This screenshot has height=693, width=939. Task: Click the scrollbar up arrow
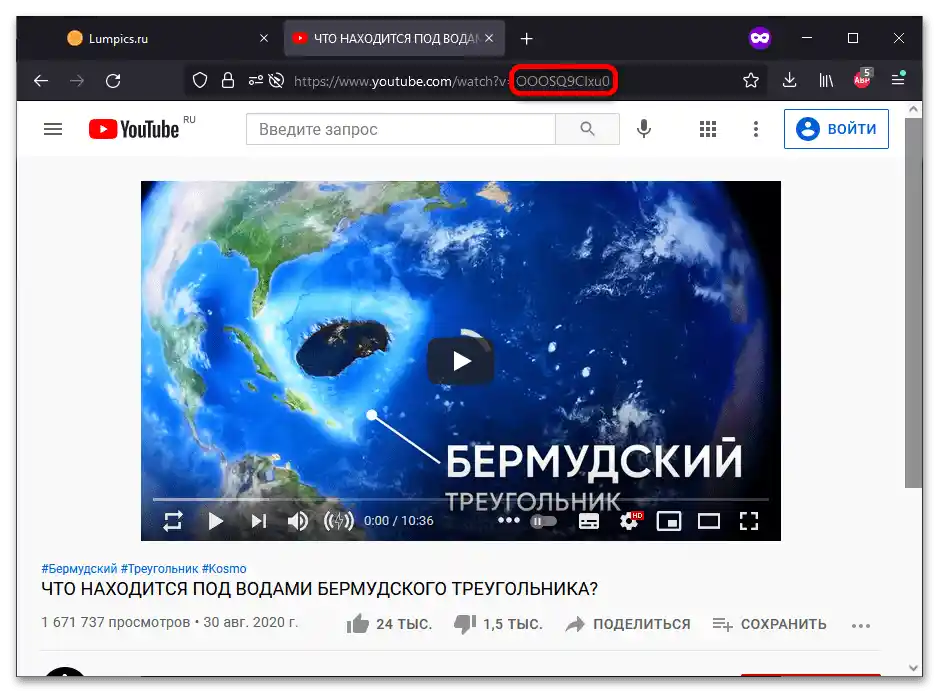[913, 109]
